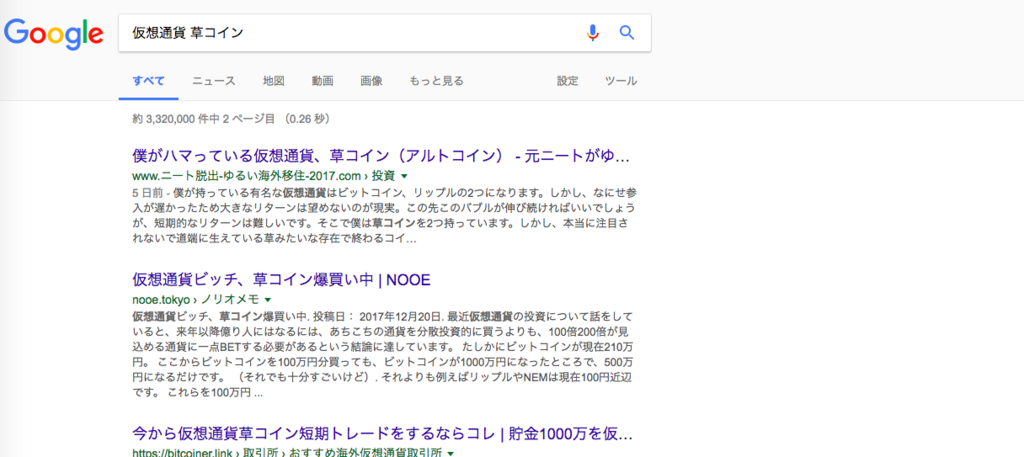The height and width of the screenshot is (457, 1024).
Task: Click the Google logo
Action: (x=54, y=34)
